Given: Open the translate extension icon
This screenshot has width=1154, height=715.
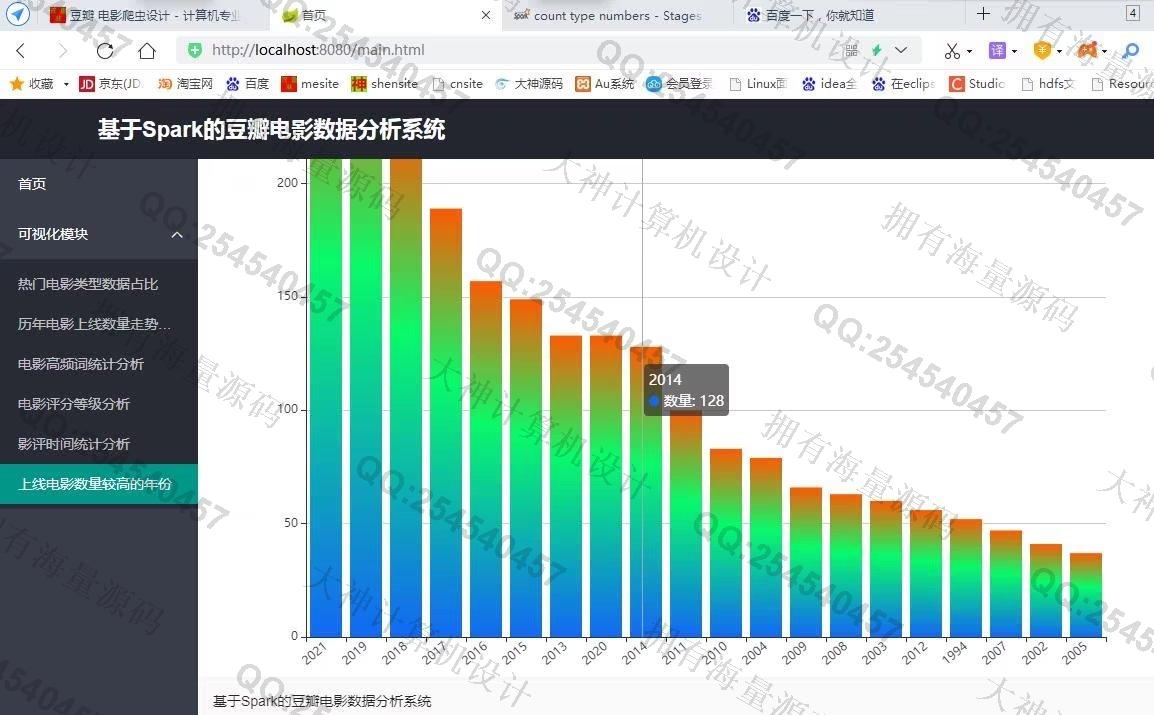Looking at the screenshot, I should tap(997, 50).
